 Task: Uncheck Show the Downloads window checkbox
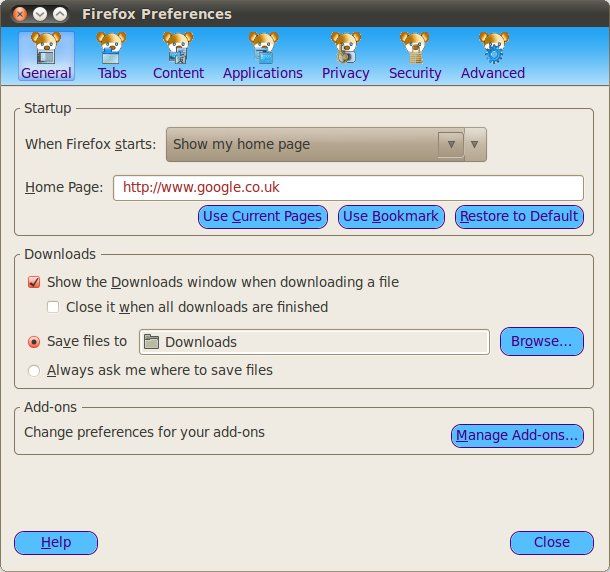tap(34, 282)
